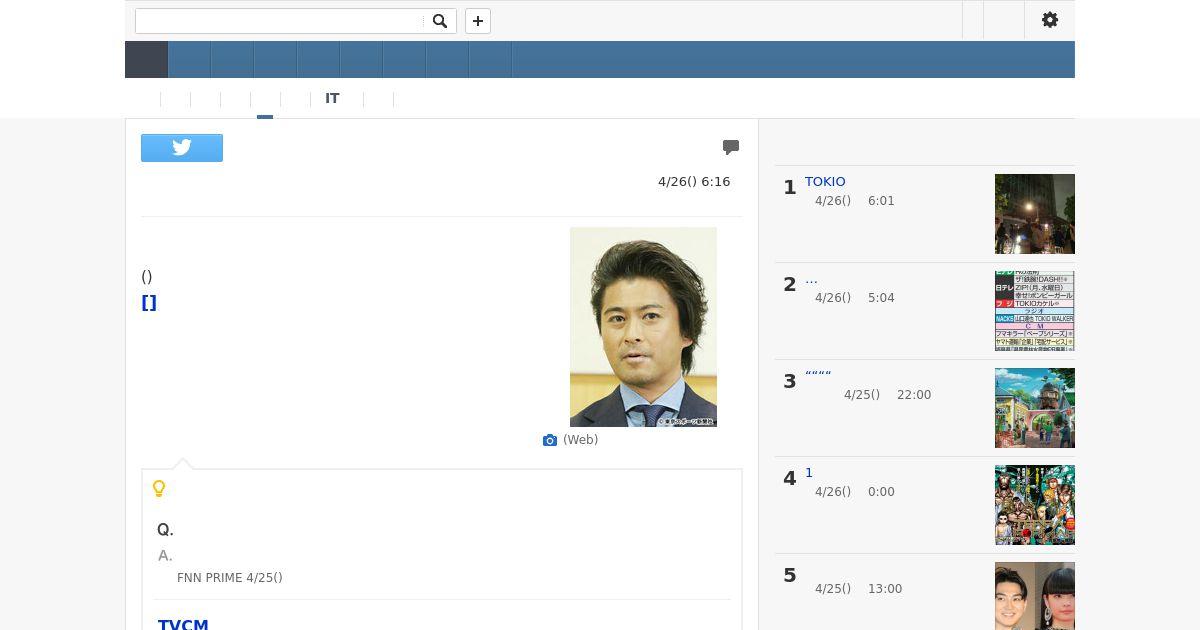Viewport: 1200px width, 630px height.
Task: Open rank 5 two people thumbnail
Action: pos(1035,596)
